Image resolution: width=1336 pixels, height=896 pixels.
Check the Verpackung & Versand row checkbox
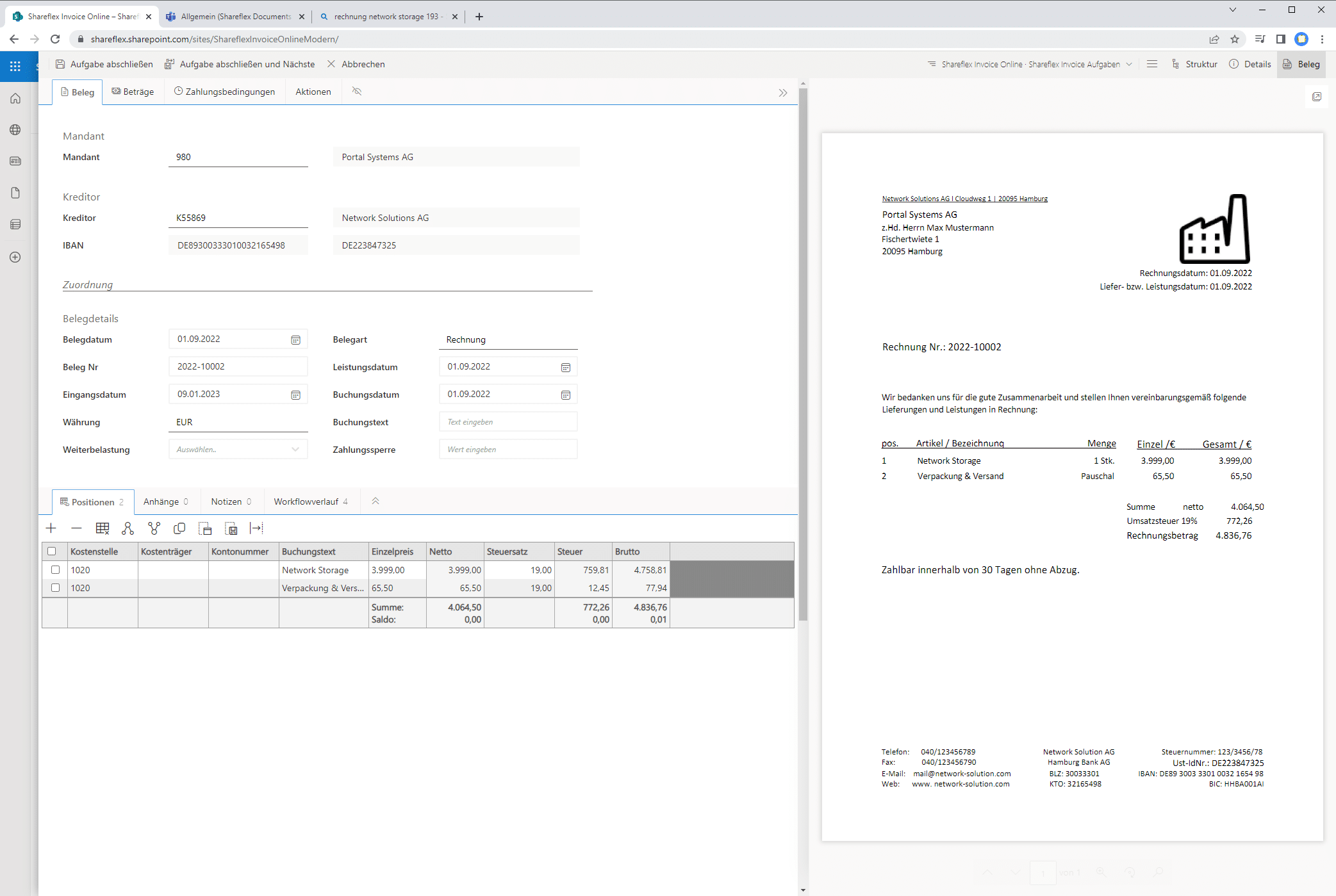coord(56,588)
